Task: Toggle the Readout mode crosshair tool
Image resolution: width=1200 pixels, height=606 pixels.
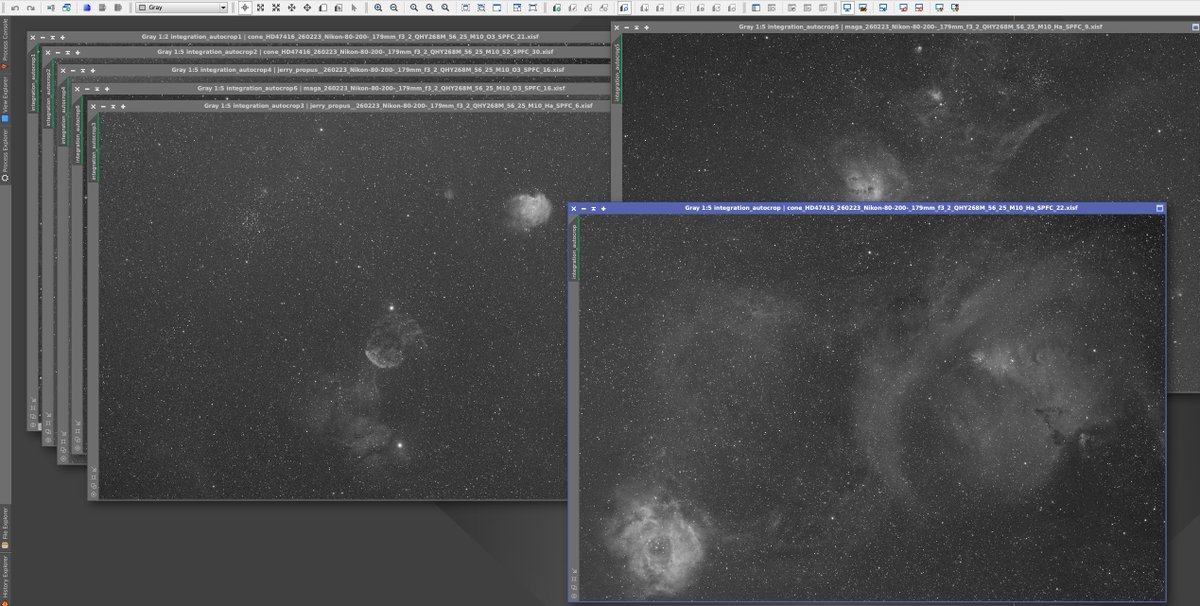Action: (x=245, y=7)
